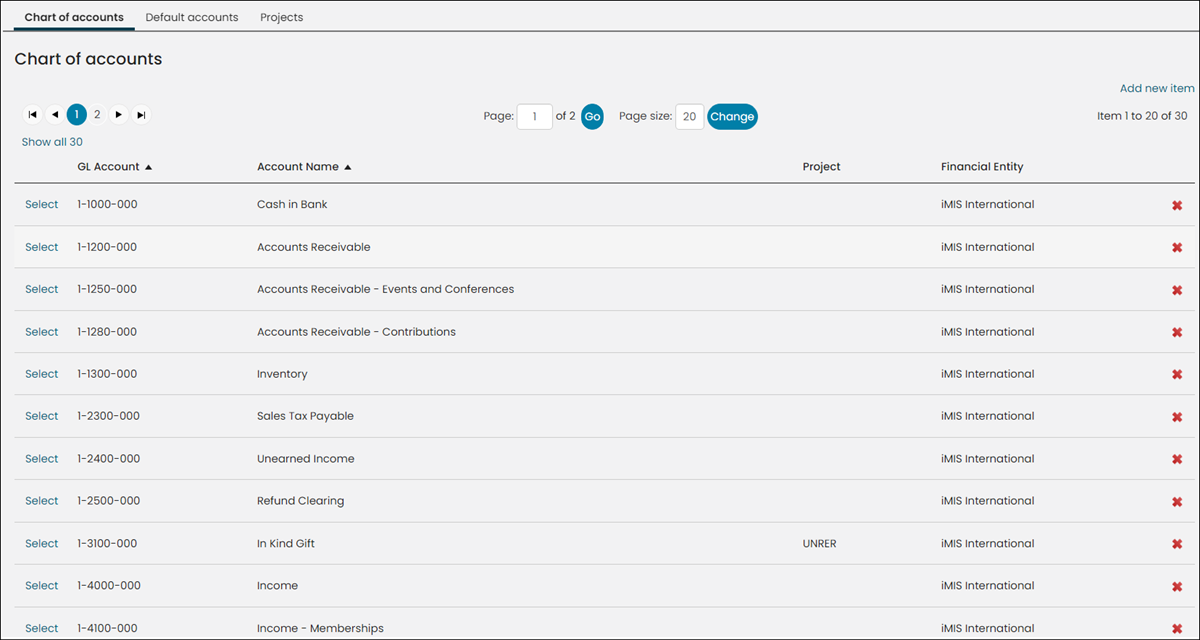
Task: Delete the Unearned Income row
Action: (1177, 460)
